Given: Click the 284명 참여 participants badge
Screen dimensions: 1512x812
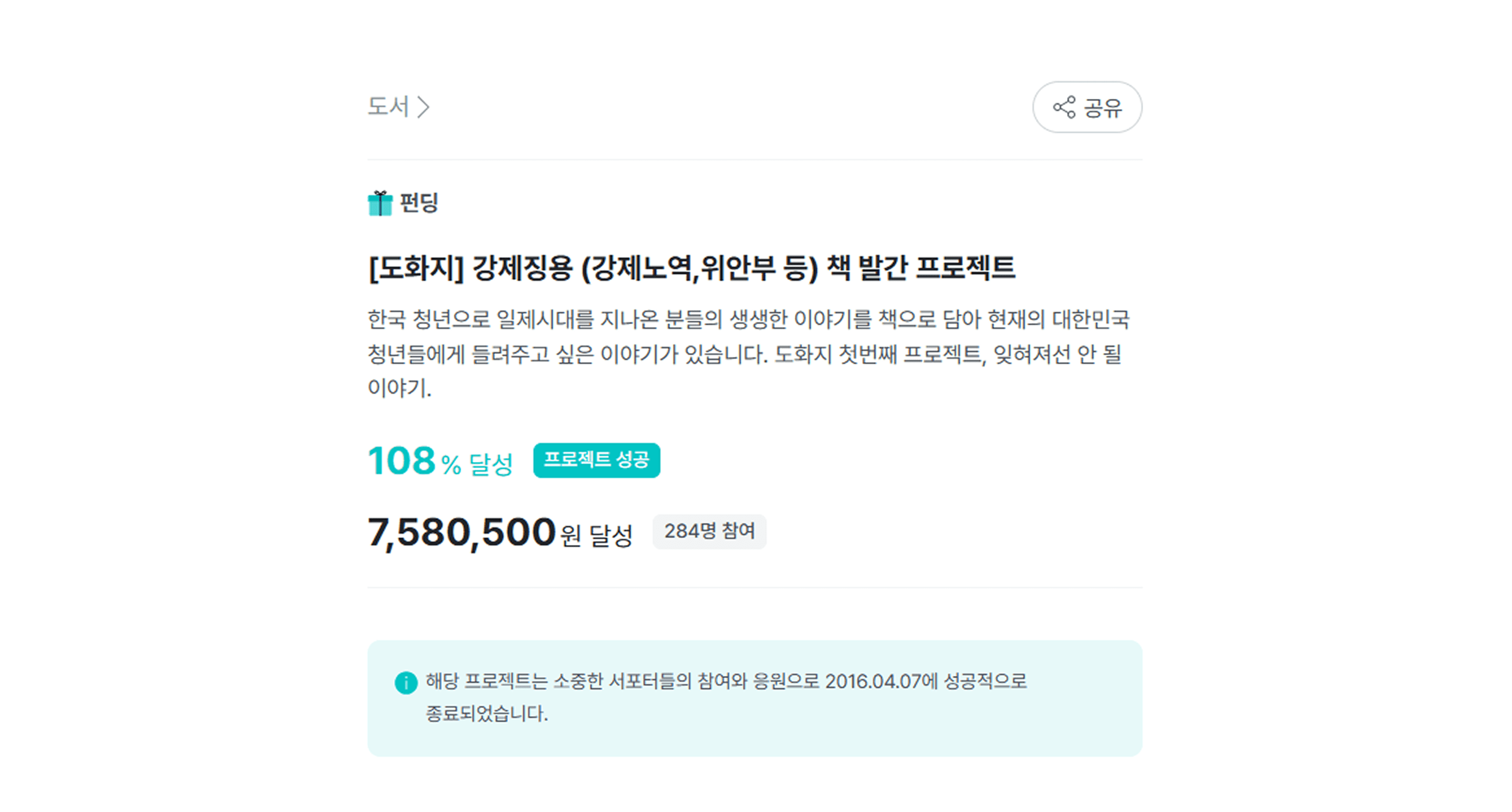Looking at the screenshot, I should tap(709, 531).
